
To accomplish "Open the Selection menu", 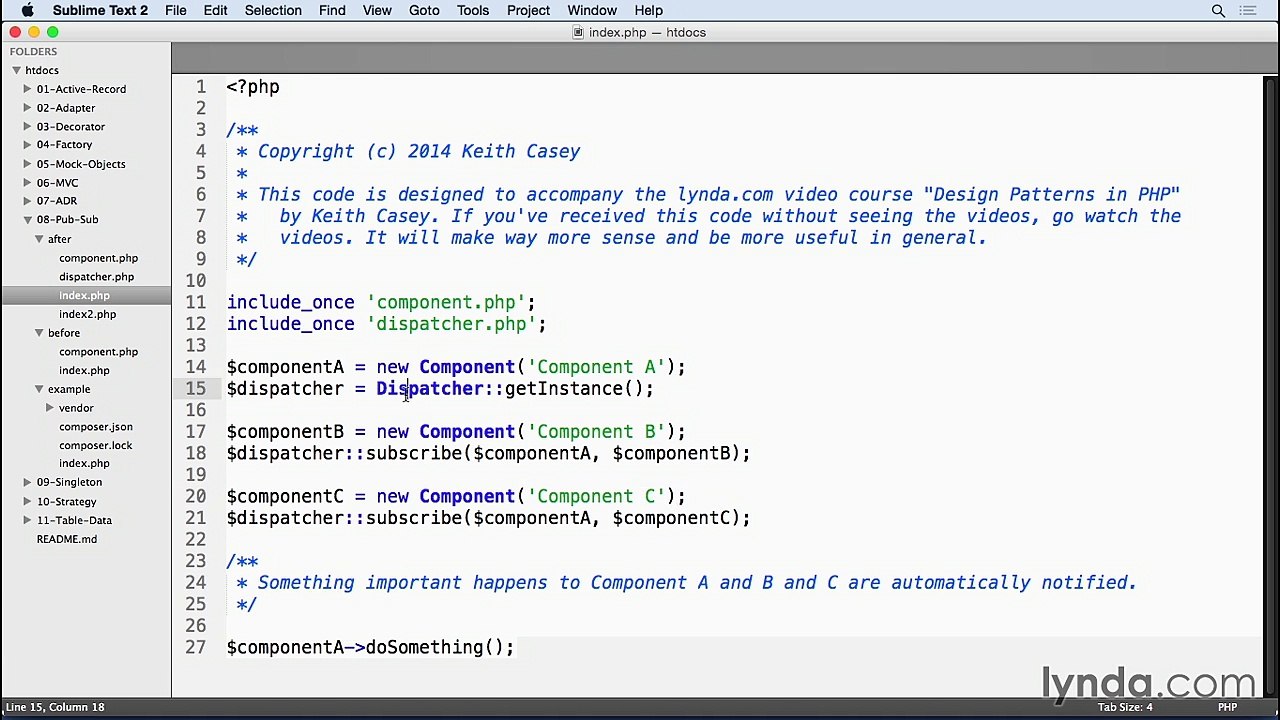I will (x=273, y=11).
